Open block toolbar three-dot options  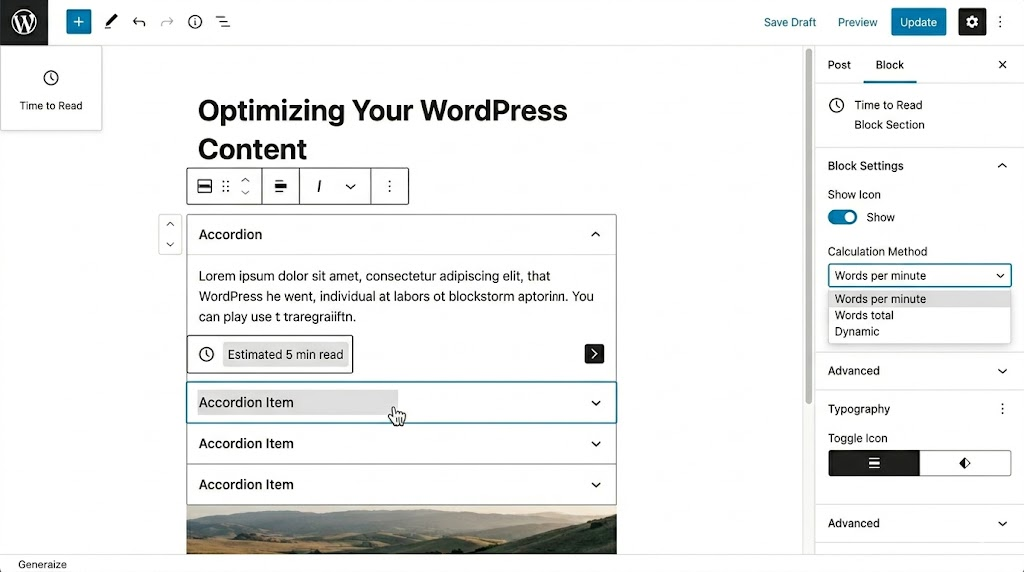[389, 186]
